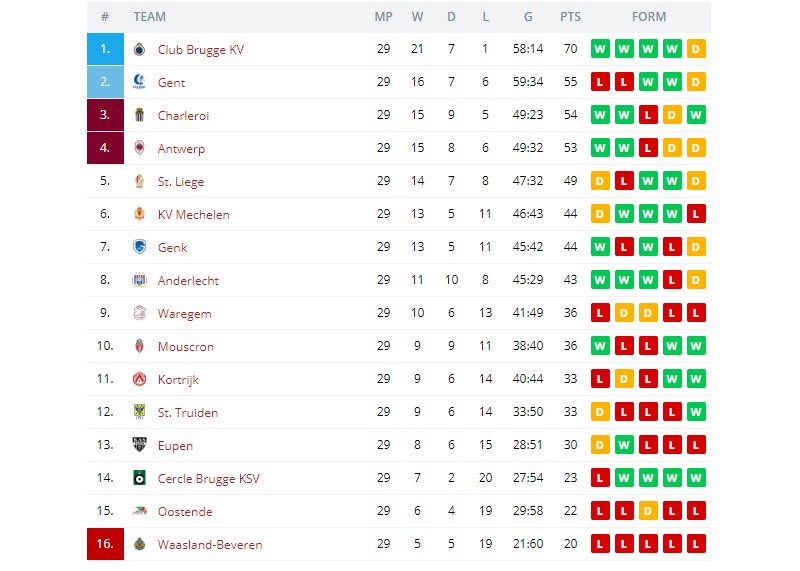The image size is (800, 571).
Task: Sort table by PTS column header
Action: coord(570,17)
